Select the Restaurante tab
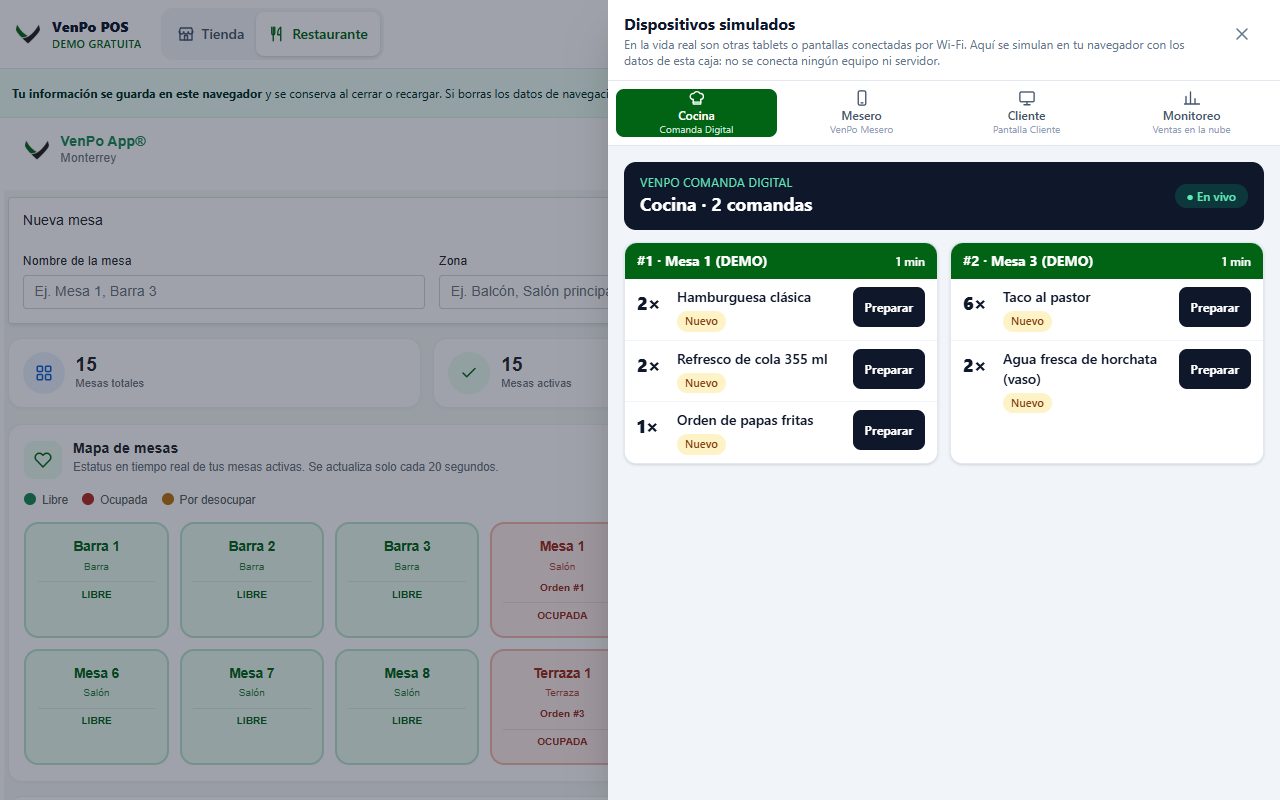The width and height of the screenshot is (1280, 800). 318,34
